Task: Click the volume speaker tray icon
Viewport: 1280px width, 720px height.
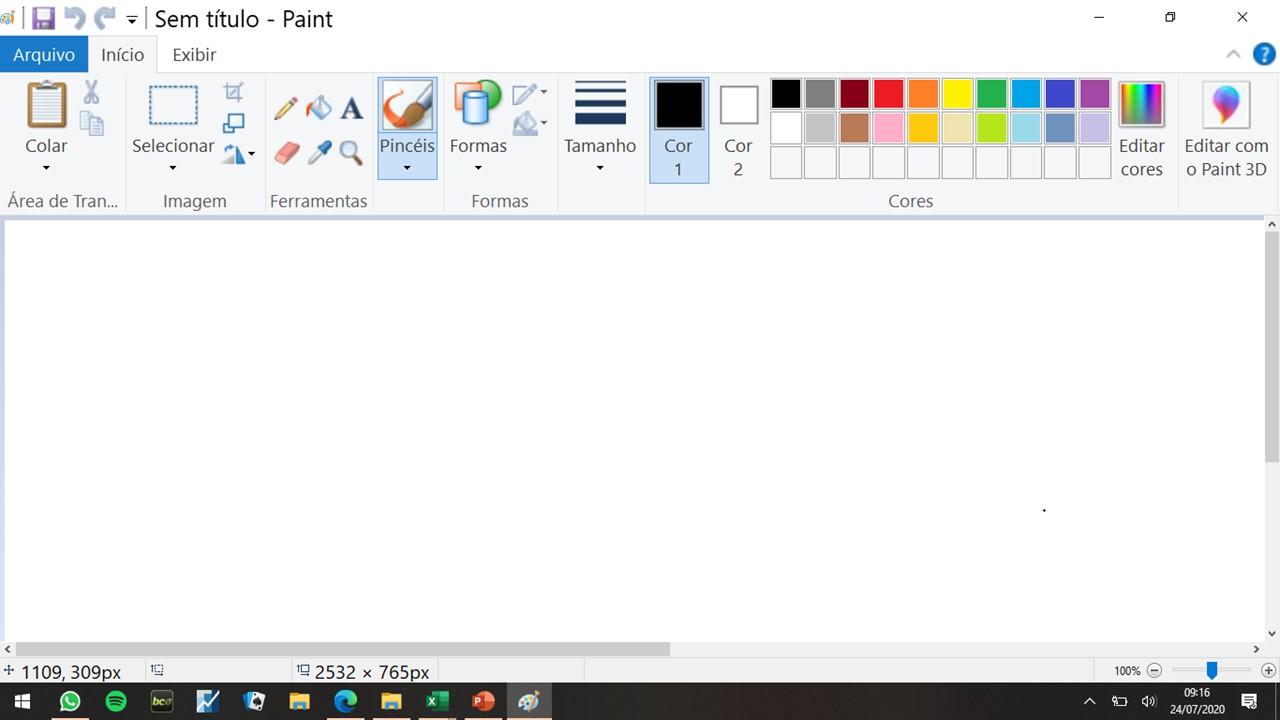Action: pos(1148,701)
